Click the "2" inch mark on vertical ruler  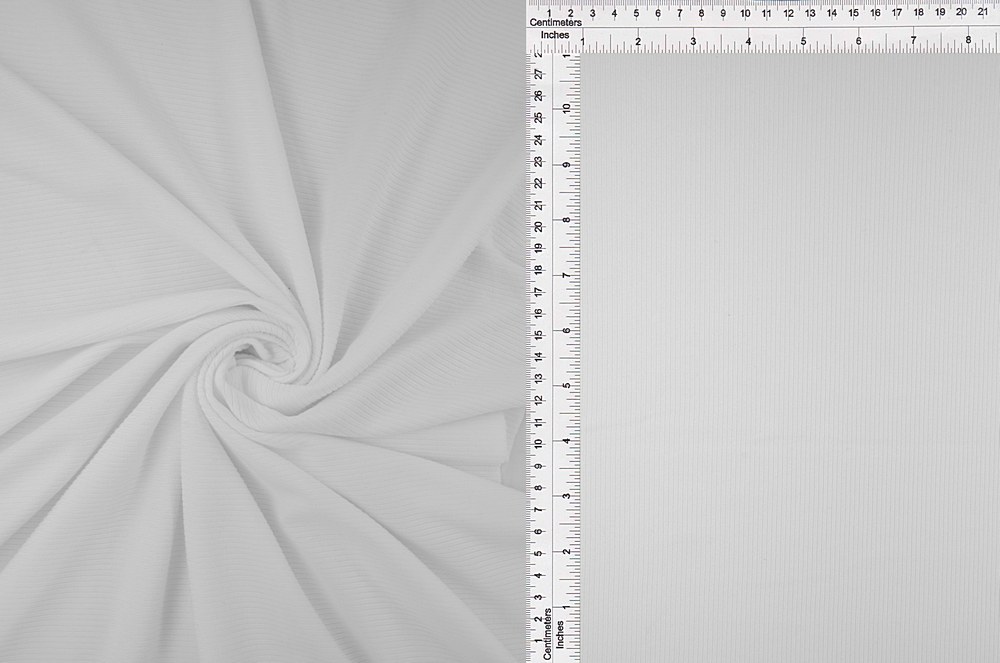[x=566, y=552]
